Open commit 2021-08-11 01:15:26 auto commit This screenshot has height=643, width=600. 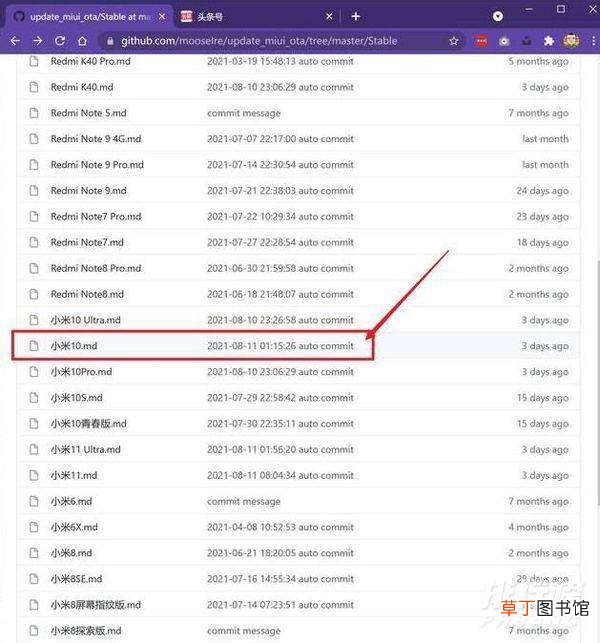(x=280, y=346)
